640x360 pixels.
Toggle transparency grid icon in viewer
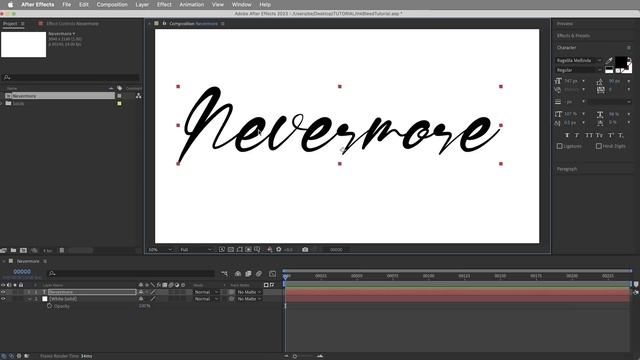coord(231,249)
